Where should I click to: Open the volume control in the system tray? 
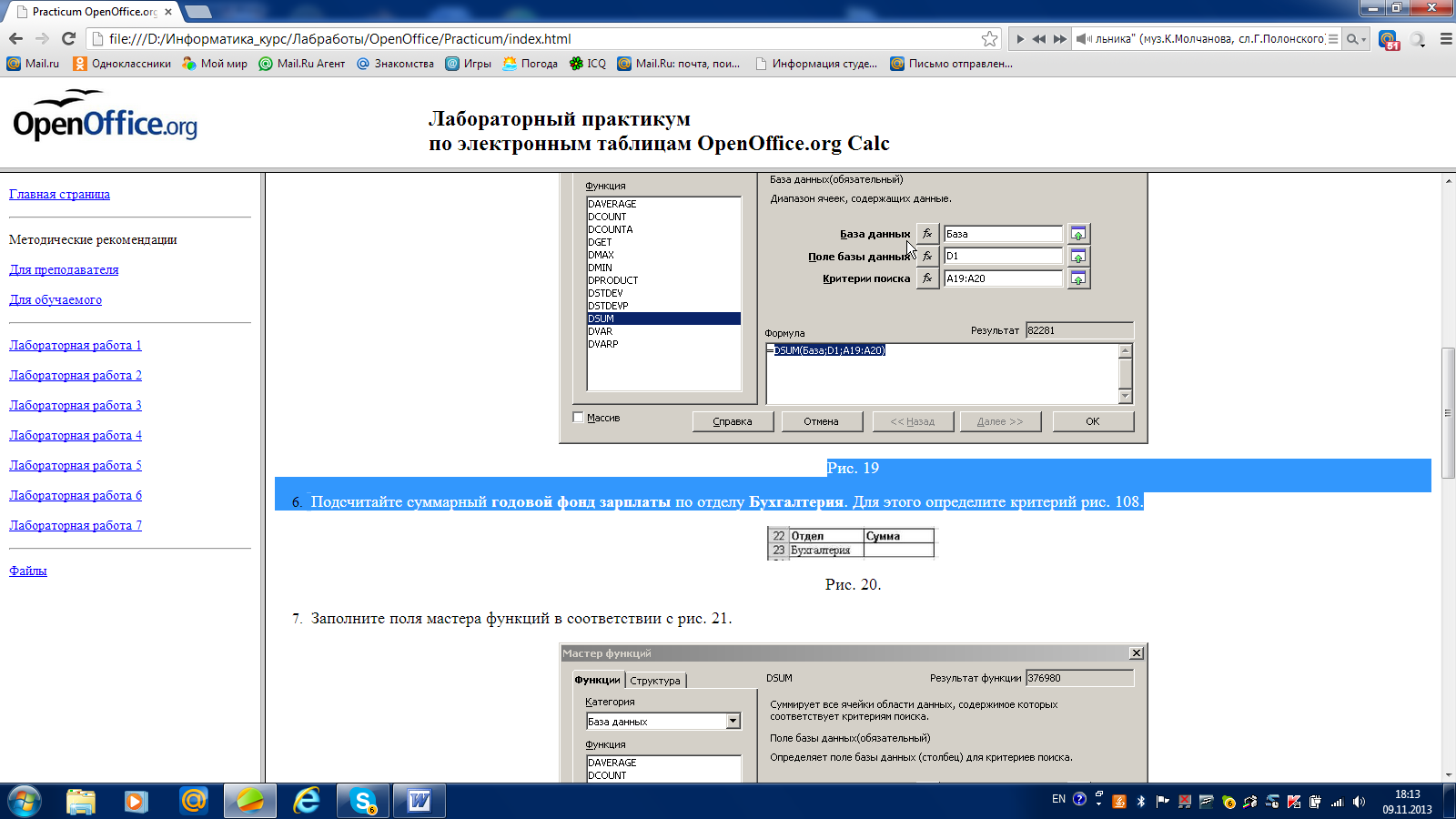[1359, 802]
